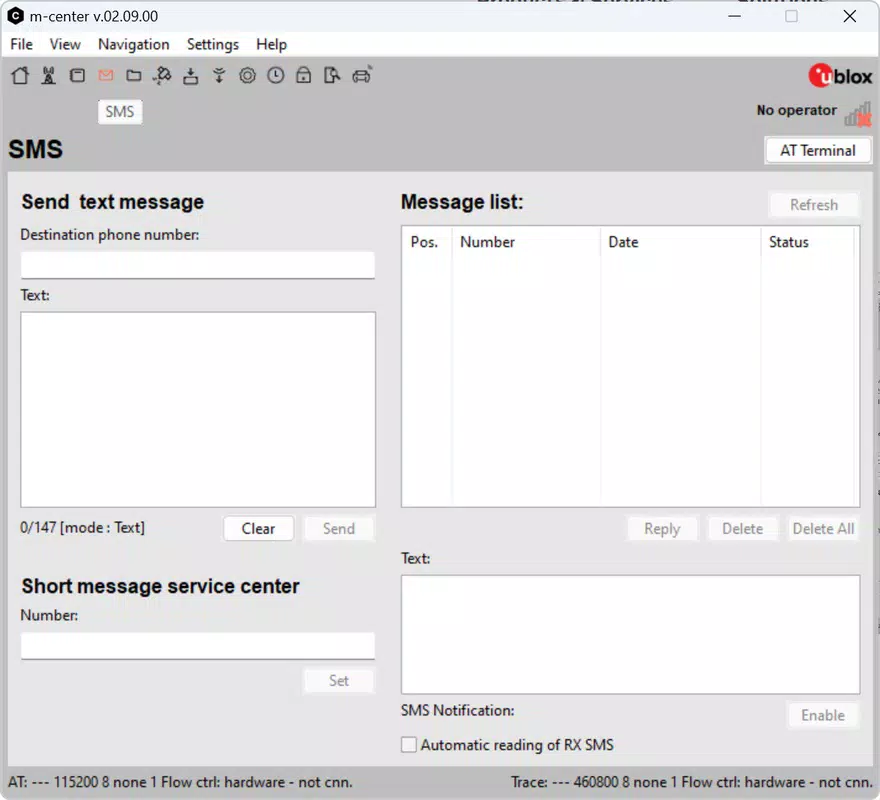Viewport: 880px width, 800px height.
Task: Click the u-blox logo
Action: (840, 76)
